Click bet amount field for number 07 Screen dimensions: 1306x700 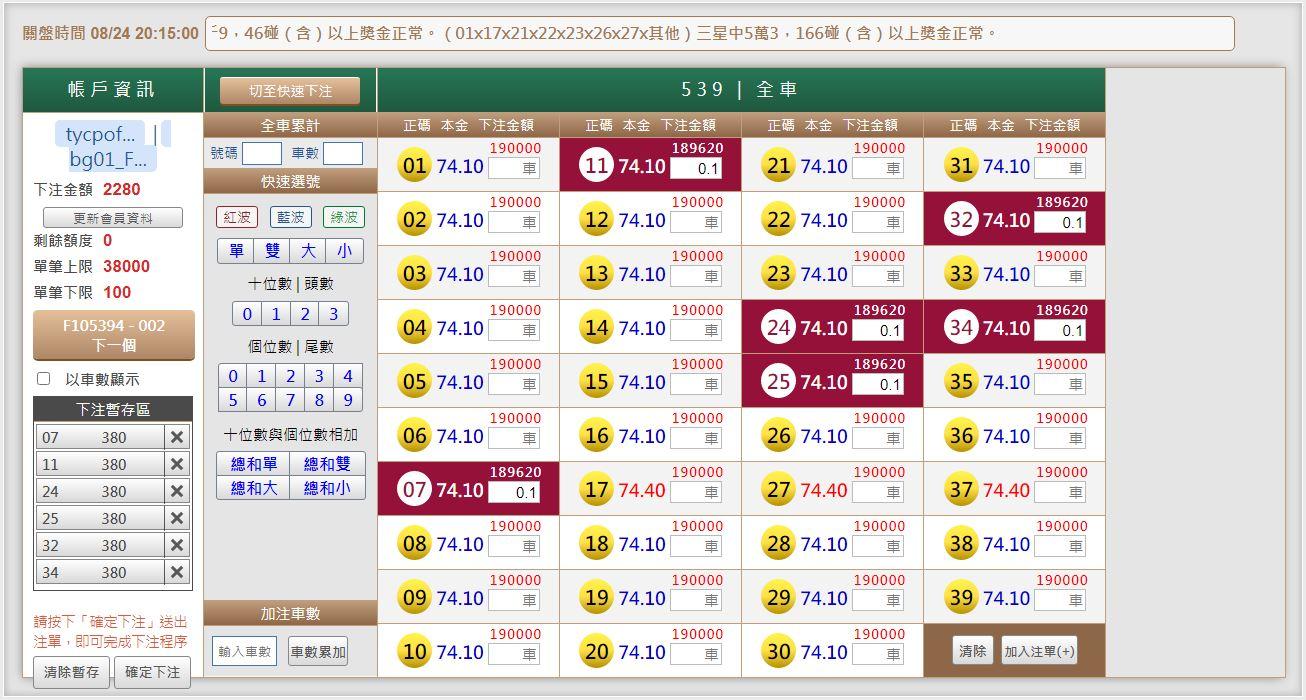[x=514, y=492]
